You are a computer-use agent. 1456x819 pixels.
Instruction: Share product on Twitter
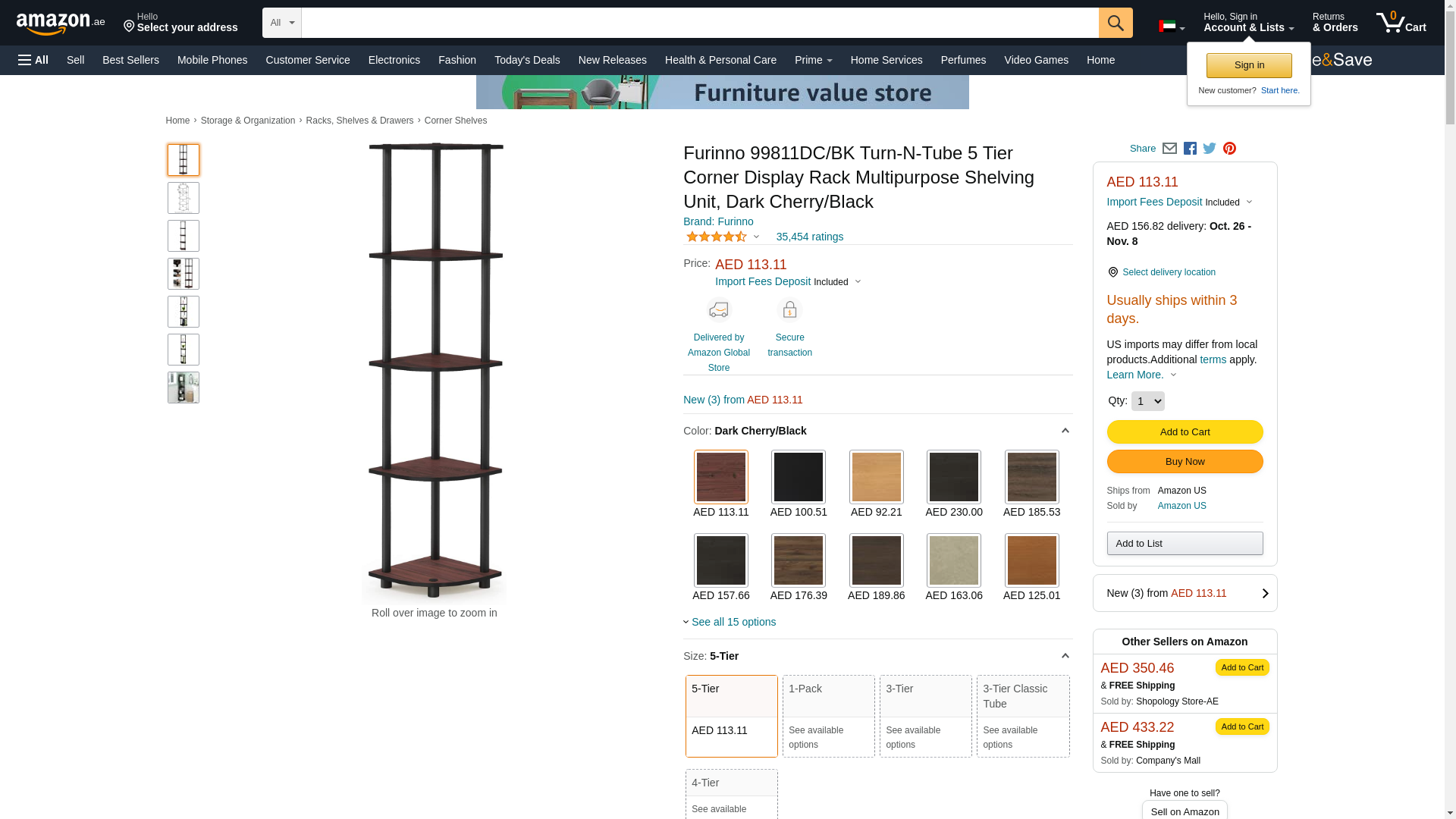click(1210, 149)
